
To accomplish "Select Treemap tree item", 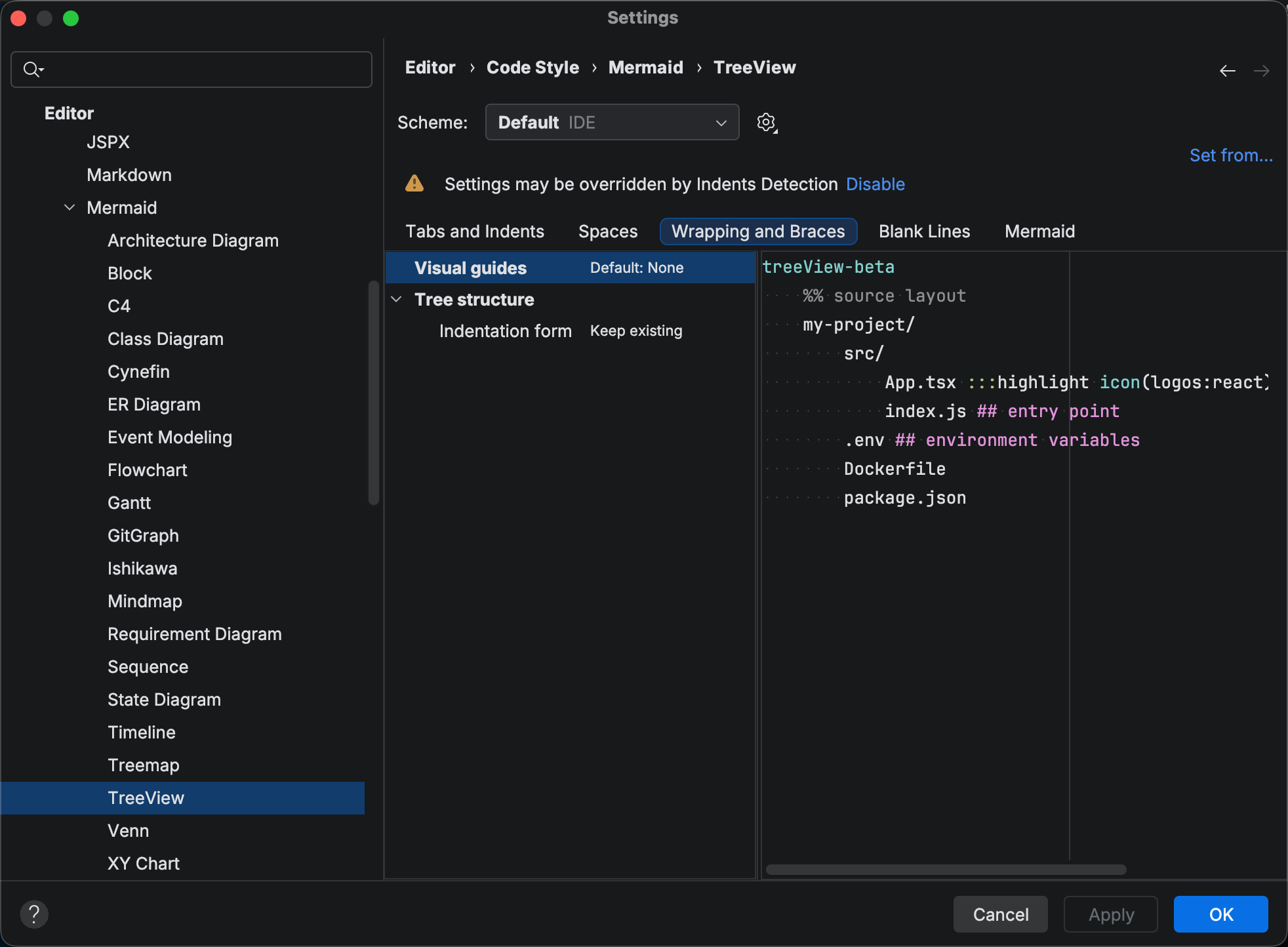I will click(144, 765).
